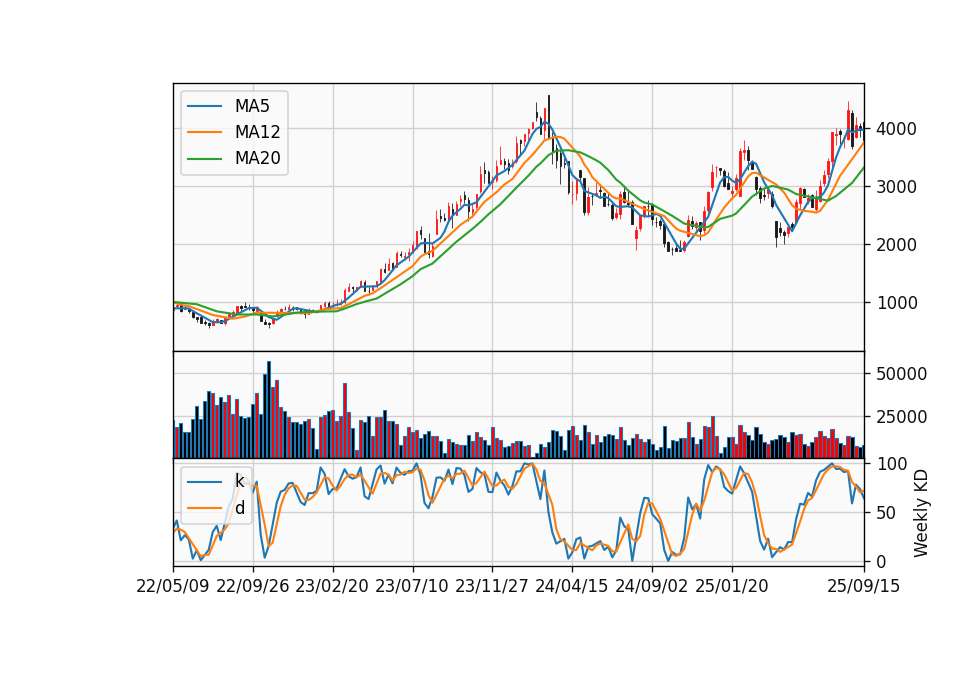Click the MA12 legend label
The image size is (960, 690).
pyautogui.click(x=257, y=132)
